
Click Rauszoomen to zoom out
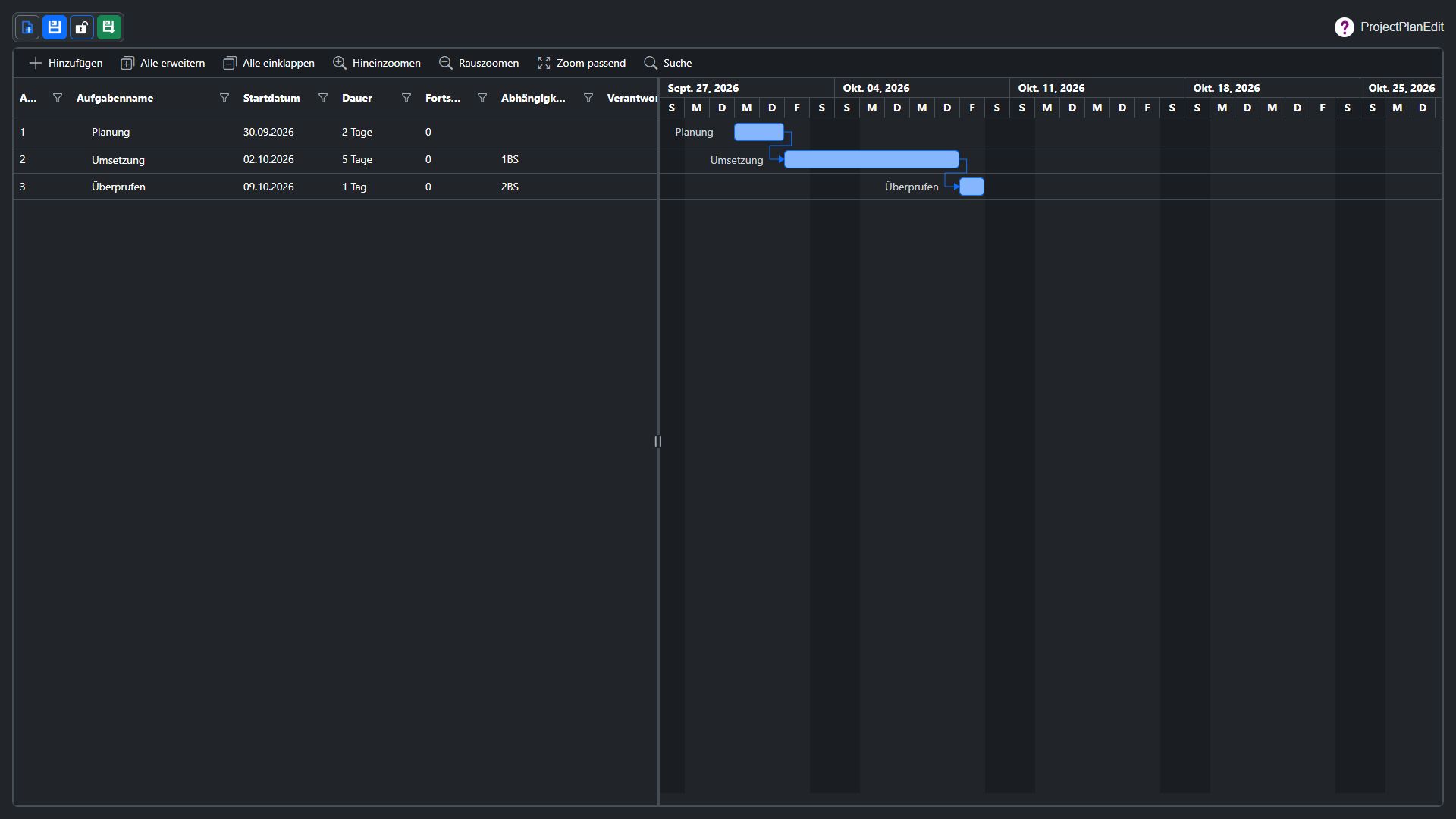click(479, 63)
